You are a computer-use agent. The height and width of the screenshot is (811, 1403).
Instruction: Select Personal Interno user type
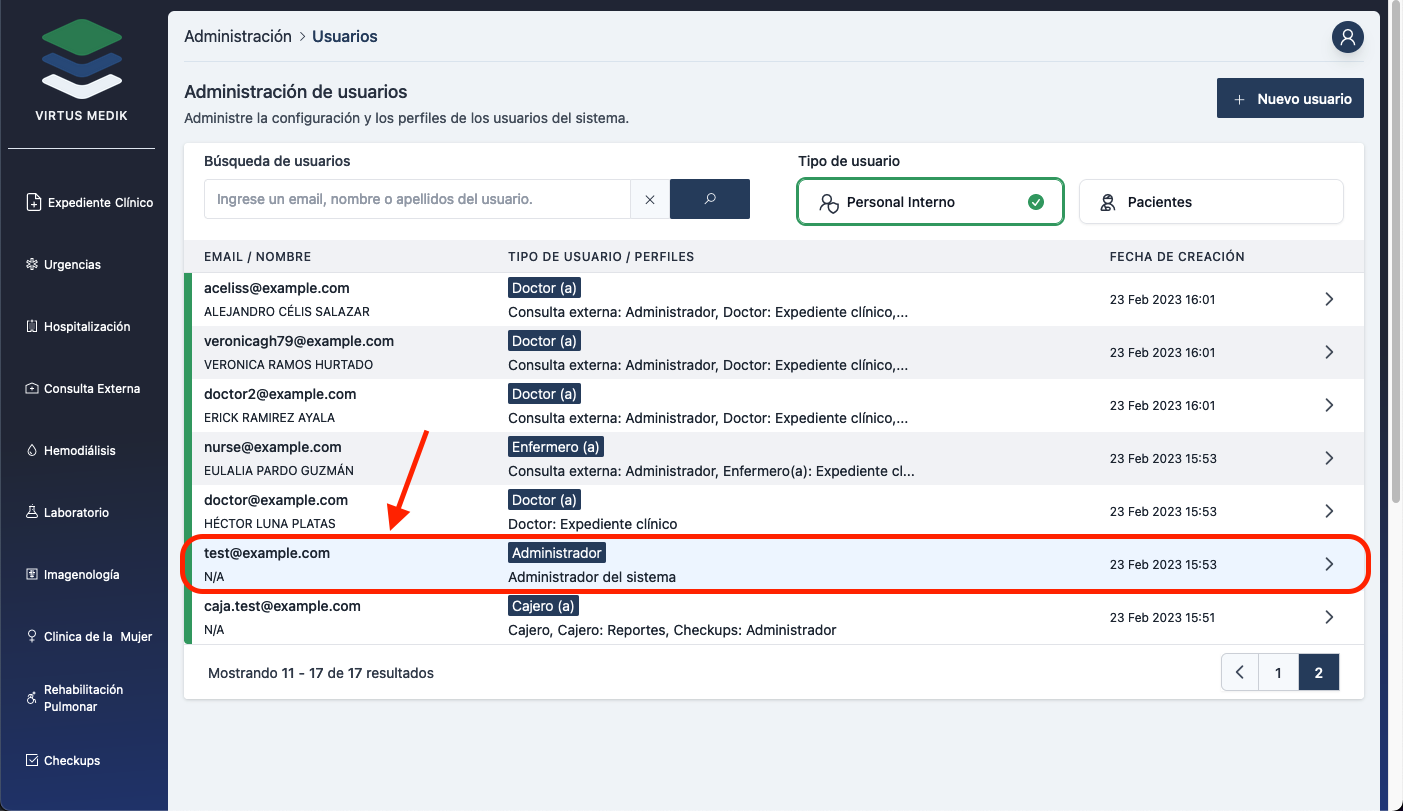coord(929,202)
